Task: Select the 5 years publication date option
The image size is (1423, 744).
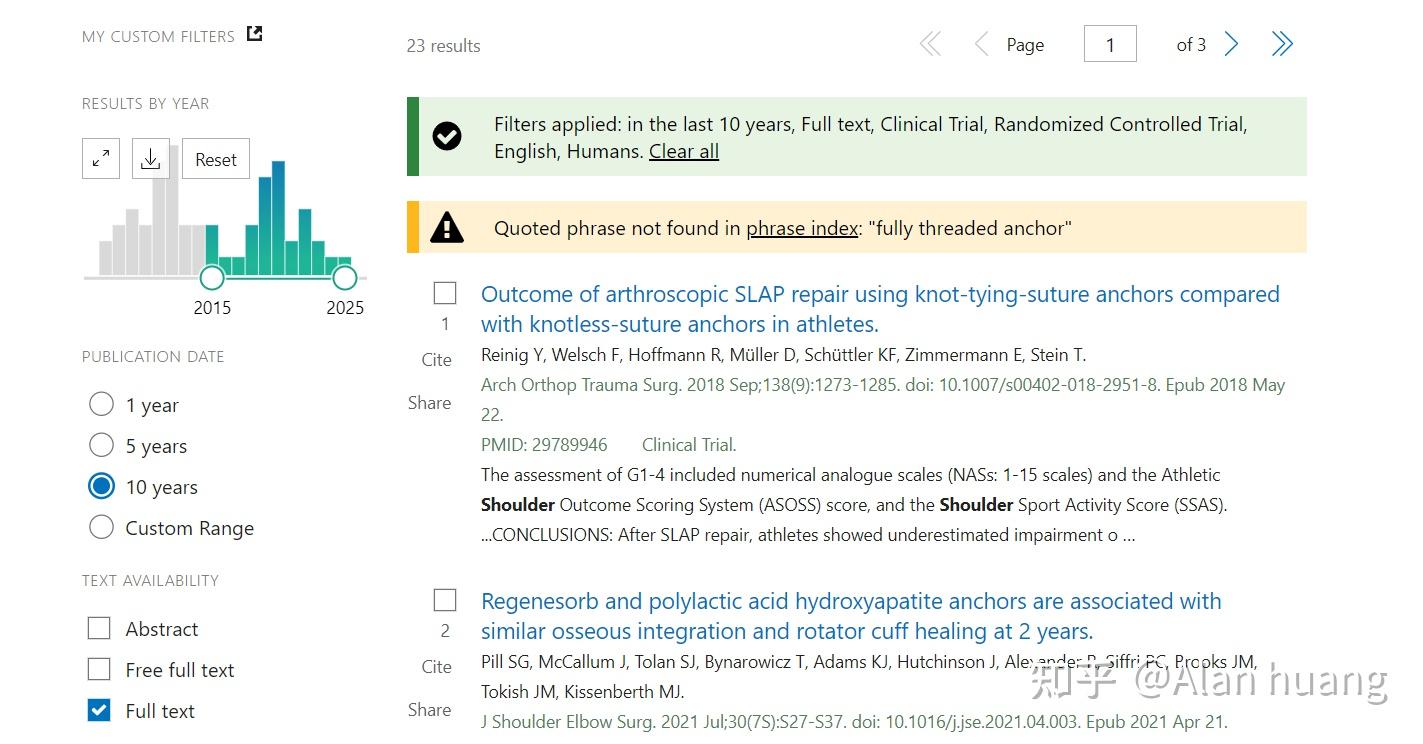Action: coord(102,445)
